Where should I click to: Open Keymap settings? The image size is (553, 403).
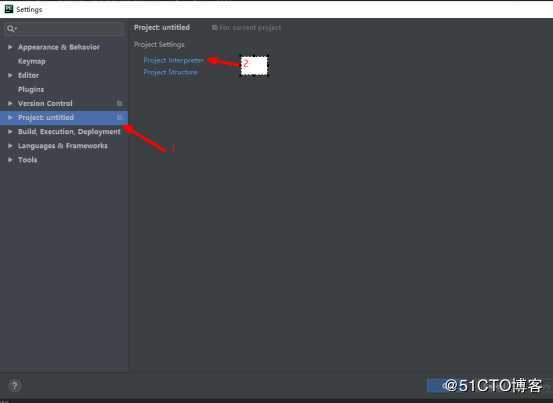(32, 61)
